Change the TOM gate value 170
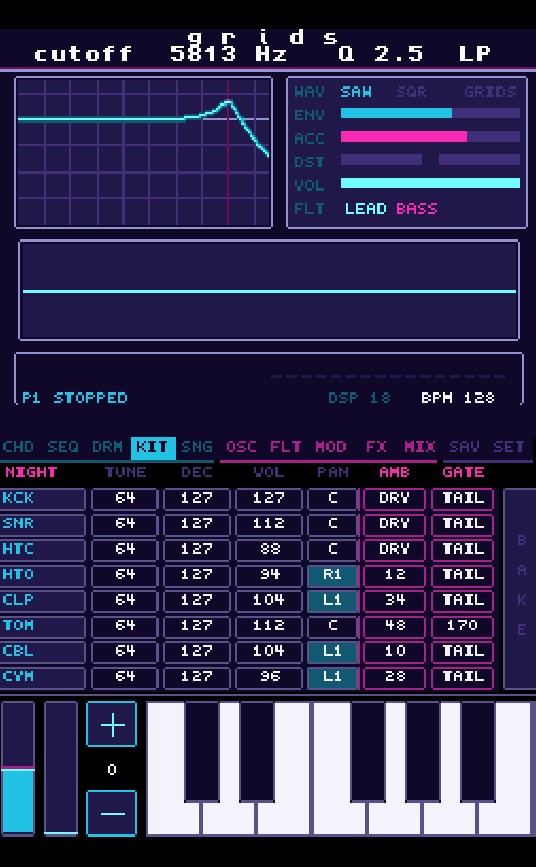The width and height of the screenshot is (536, 867). click(x=462, y=626)
